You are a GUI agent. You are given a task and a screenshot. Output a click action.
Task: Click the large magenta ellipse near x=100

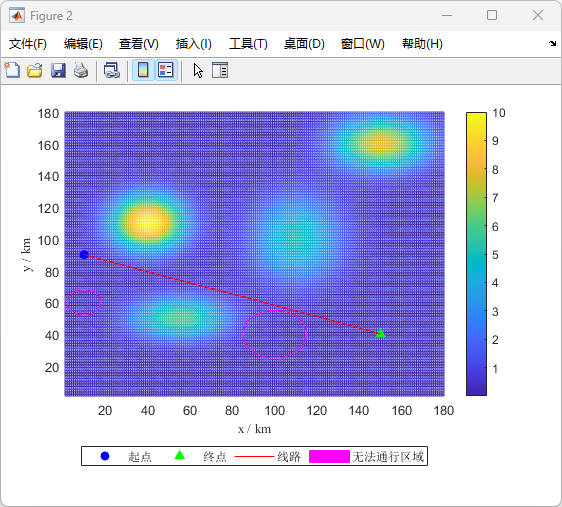pyautogui.click(x=275, y=334)
